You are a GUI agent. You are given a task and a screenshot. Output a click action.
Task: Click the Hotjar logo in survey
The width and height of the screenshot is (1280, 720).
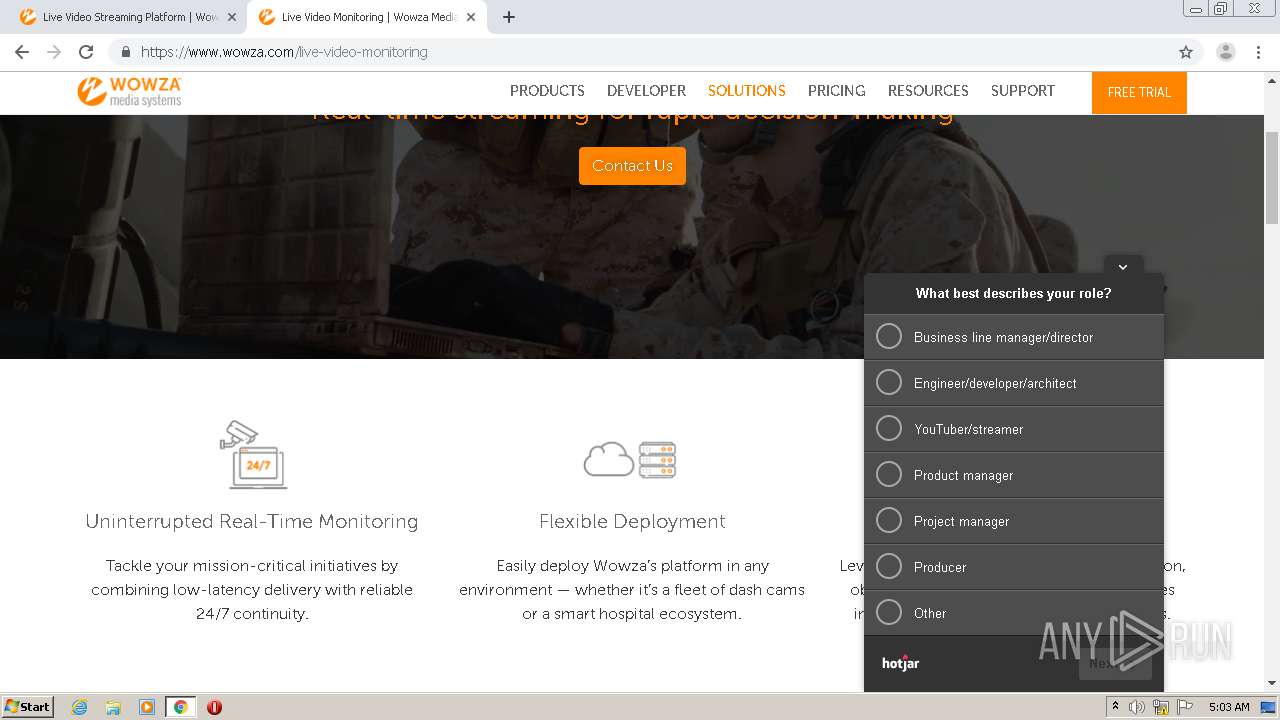click(x=900, y=663)
